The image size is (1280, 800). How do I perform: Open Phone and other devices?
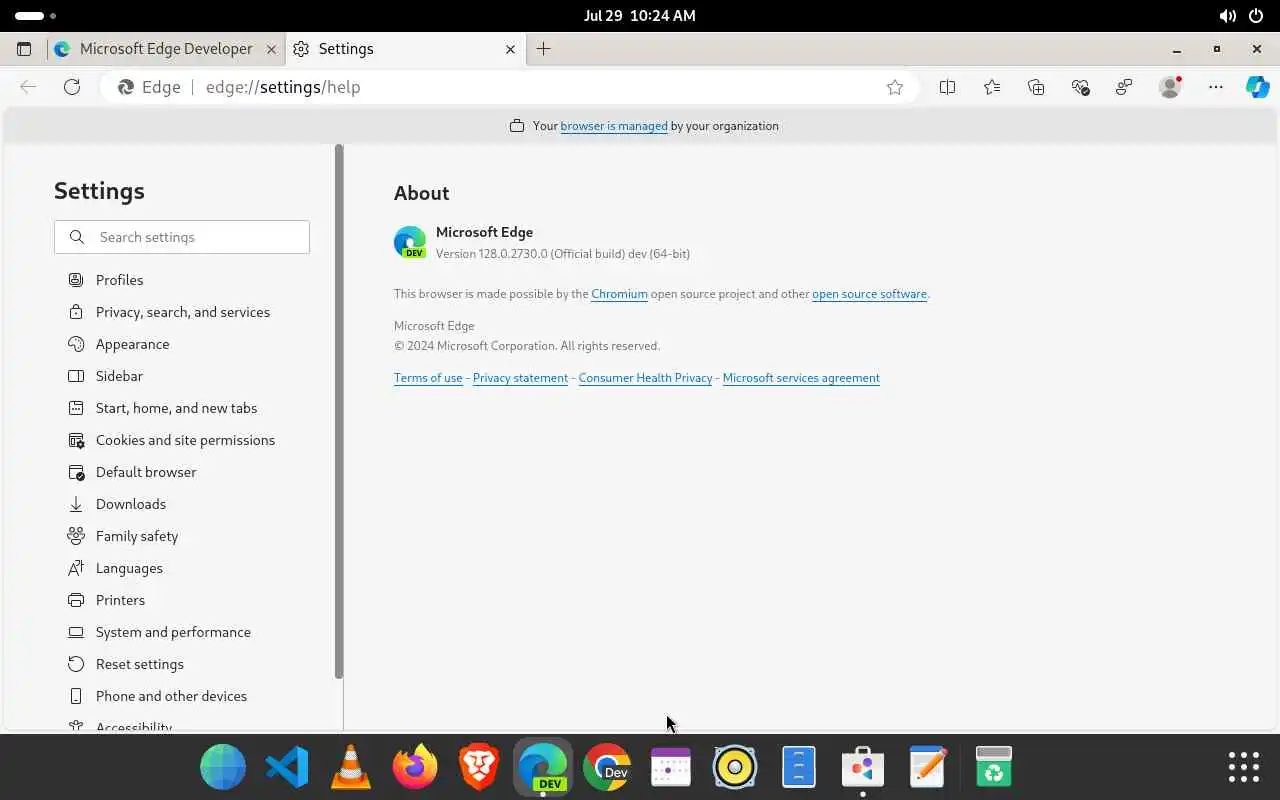(x=171, y=696)
